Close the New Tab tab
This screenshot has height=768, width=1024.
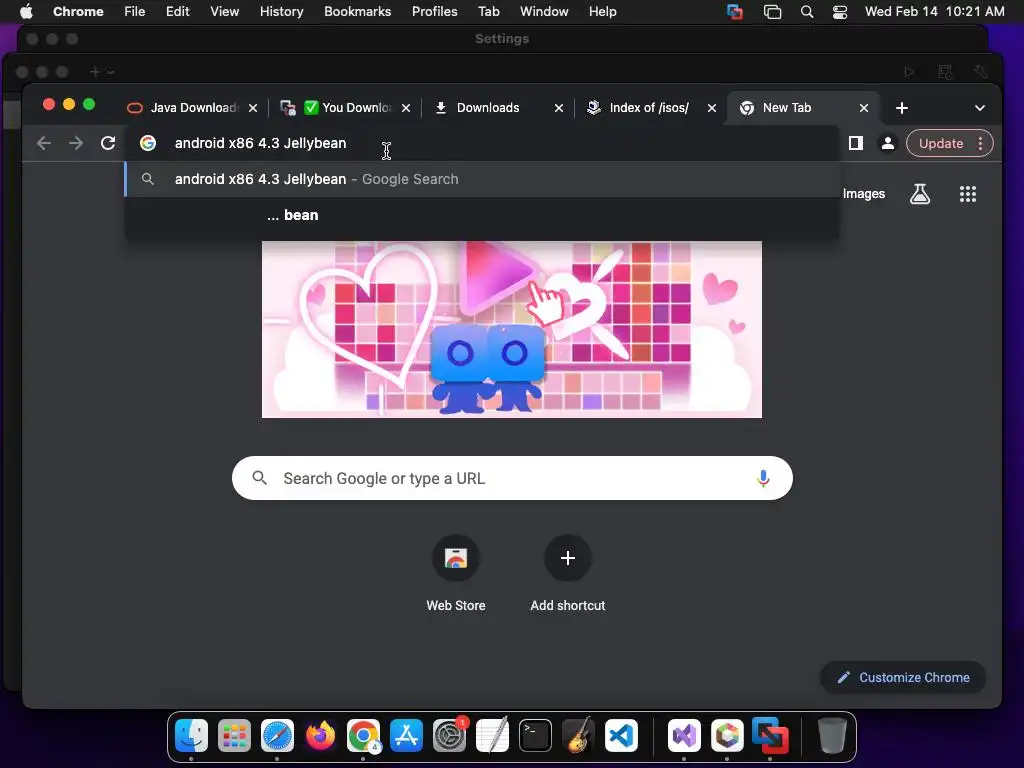864,108
